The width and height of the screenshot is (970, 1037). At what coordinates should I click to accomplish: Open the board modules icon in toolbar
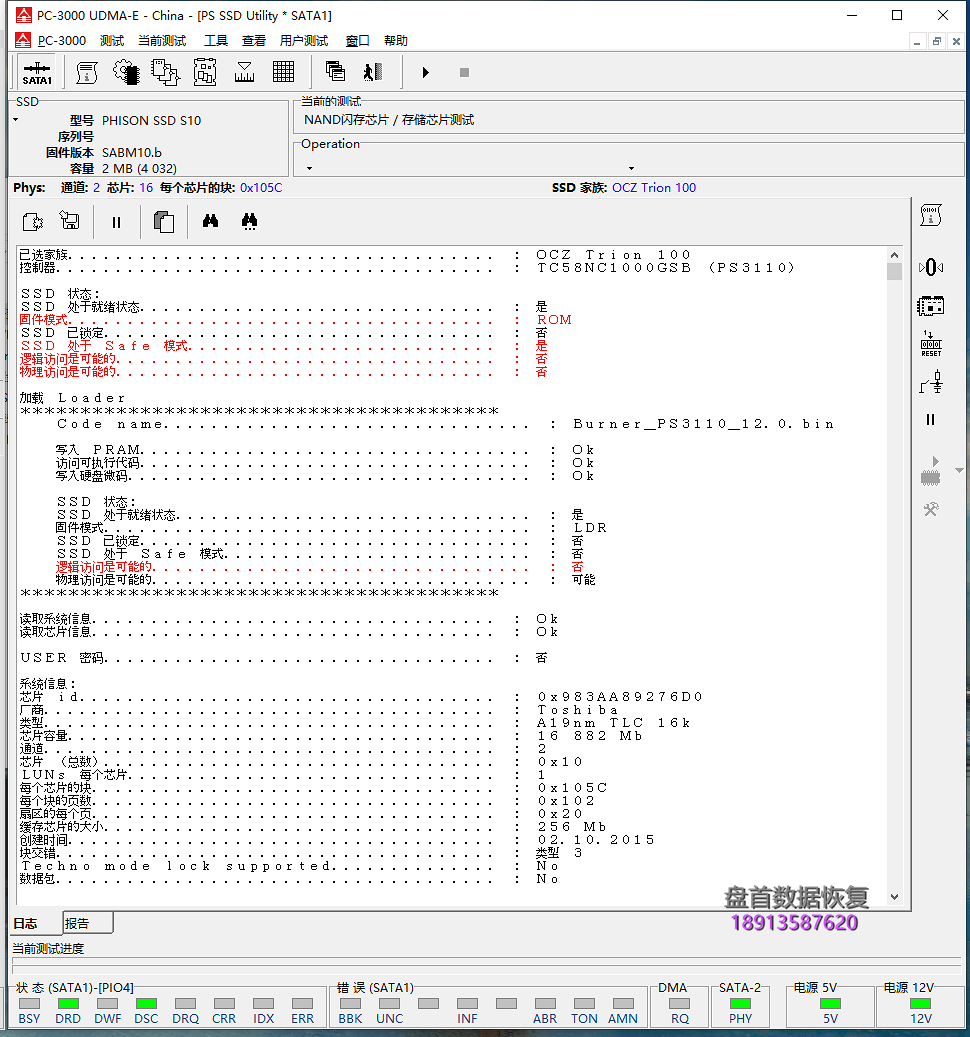click(205, 72)
